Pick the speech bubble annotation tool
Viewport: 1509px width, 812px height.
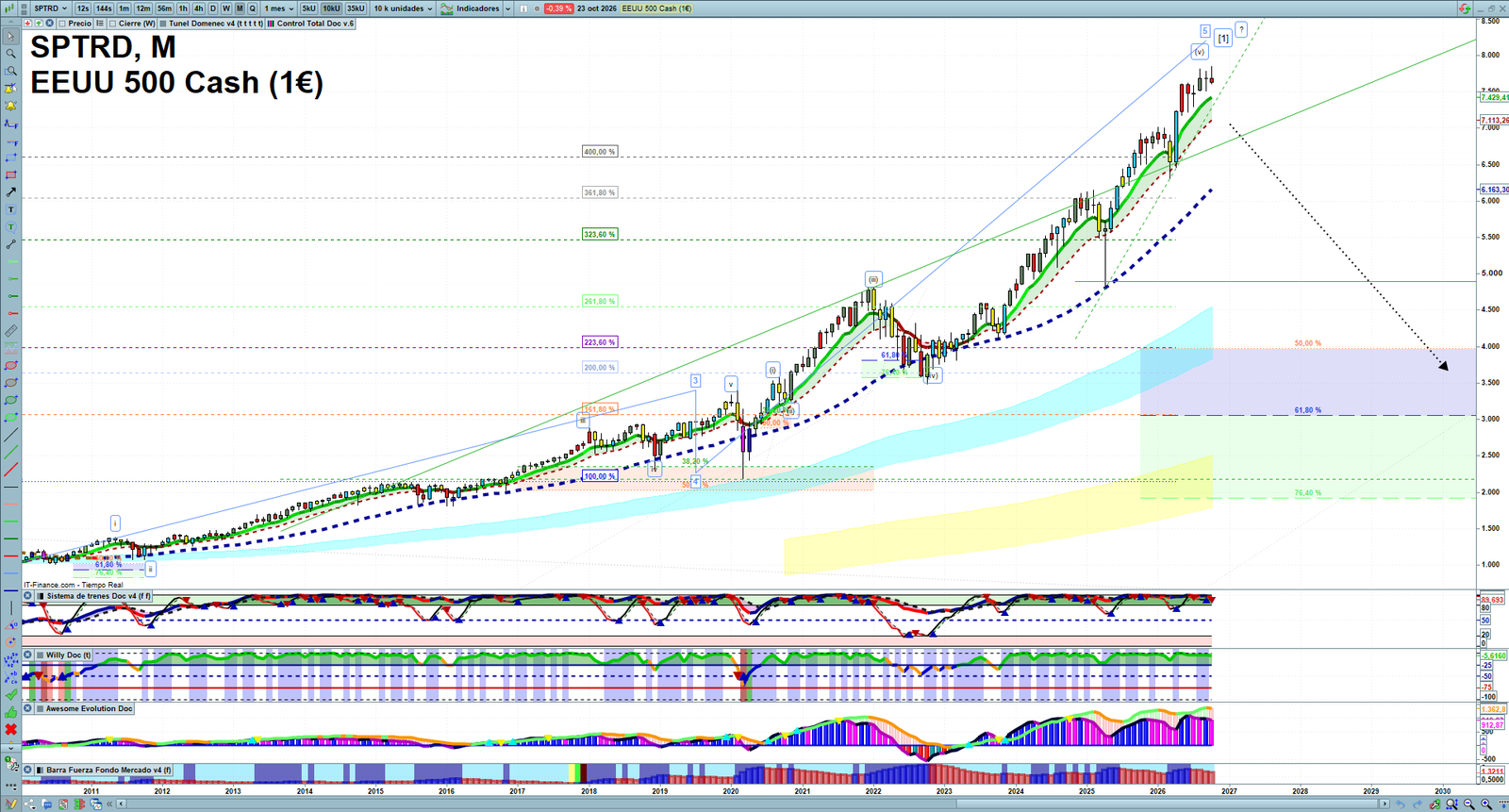(x=11, y=227)
